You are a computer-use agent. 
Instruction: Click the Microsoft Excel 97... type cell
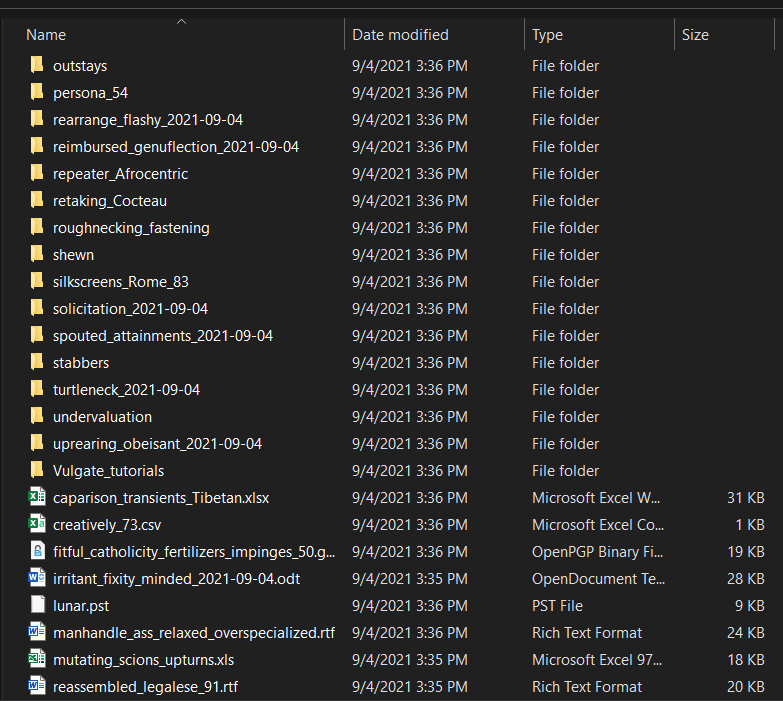597,660
